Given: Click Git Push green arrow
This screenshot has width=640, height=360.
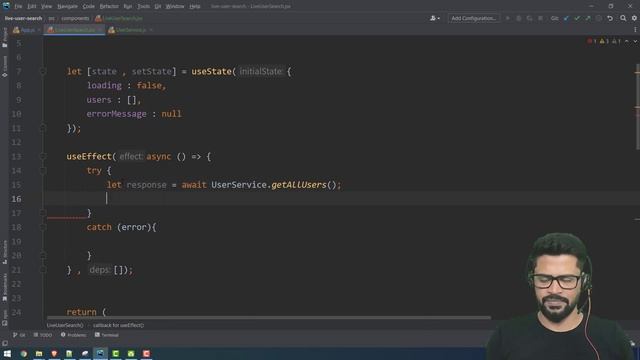Looking at the screenshot, I should point(588,18).
